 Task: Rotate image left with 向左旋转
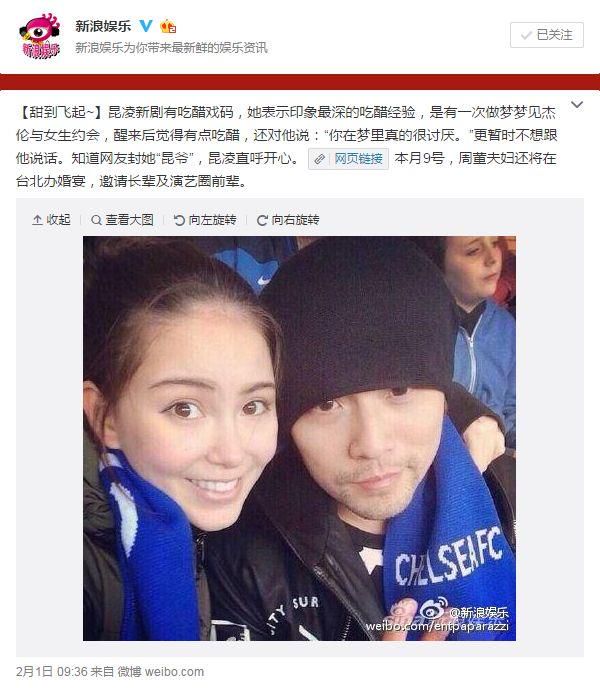(x=205, y=220)
